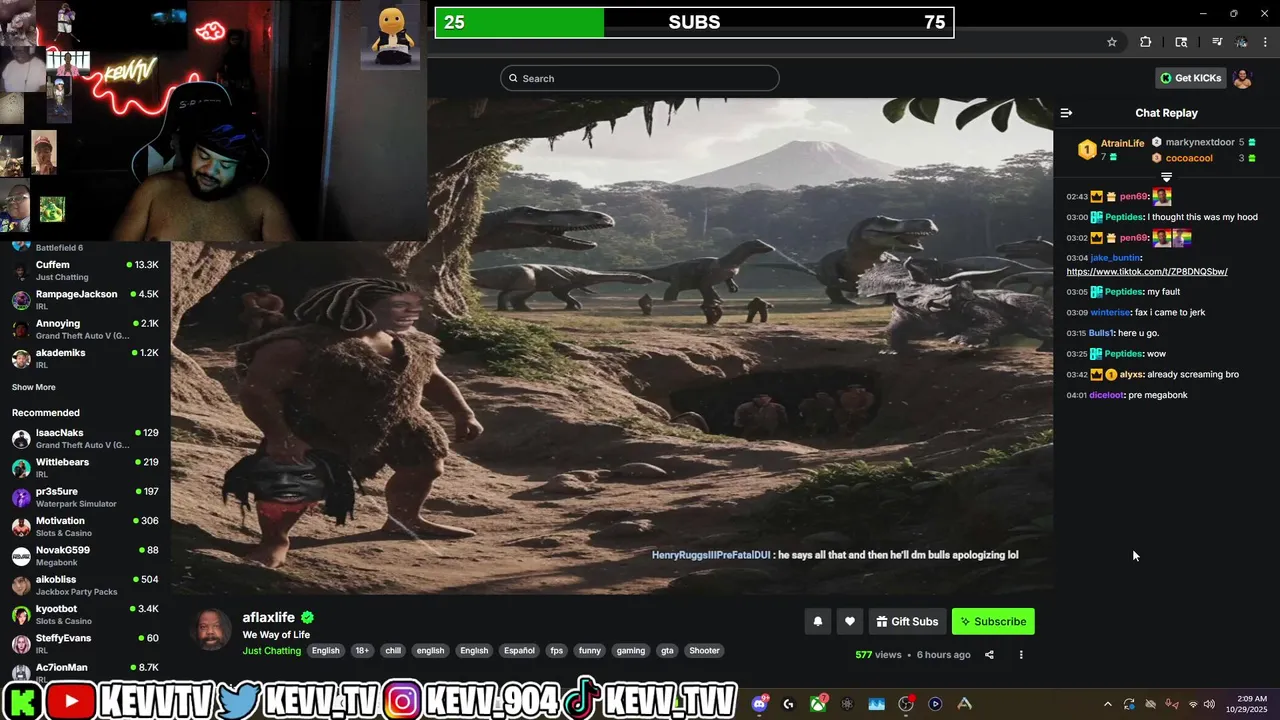The image size is (1280, 720).
Task: Select the chill tag
Action: pyautogui.click(x=393, y=650)
